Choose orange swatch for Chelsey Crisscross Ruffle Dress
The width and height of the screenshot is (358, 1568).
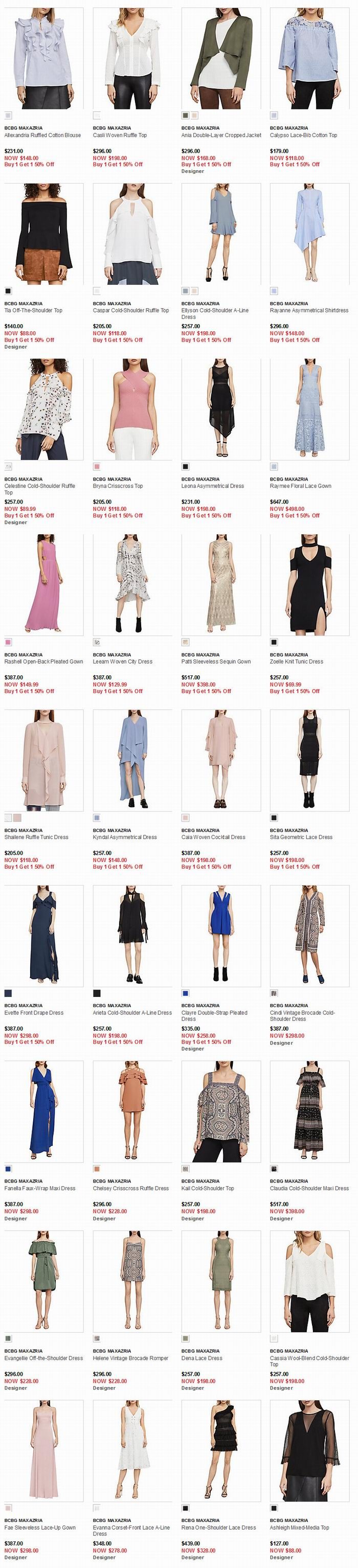coord(96,1169)
